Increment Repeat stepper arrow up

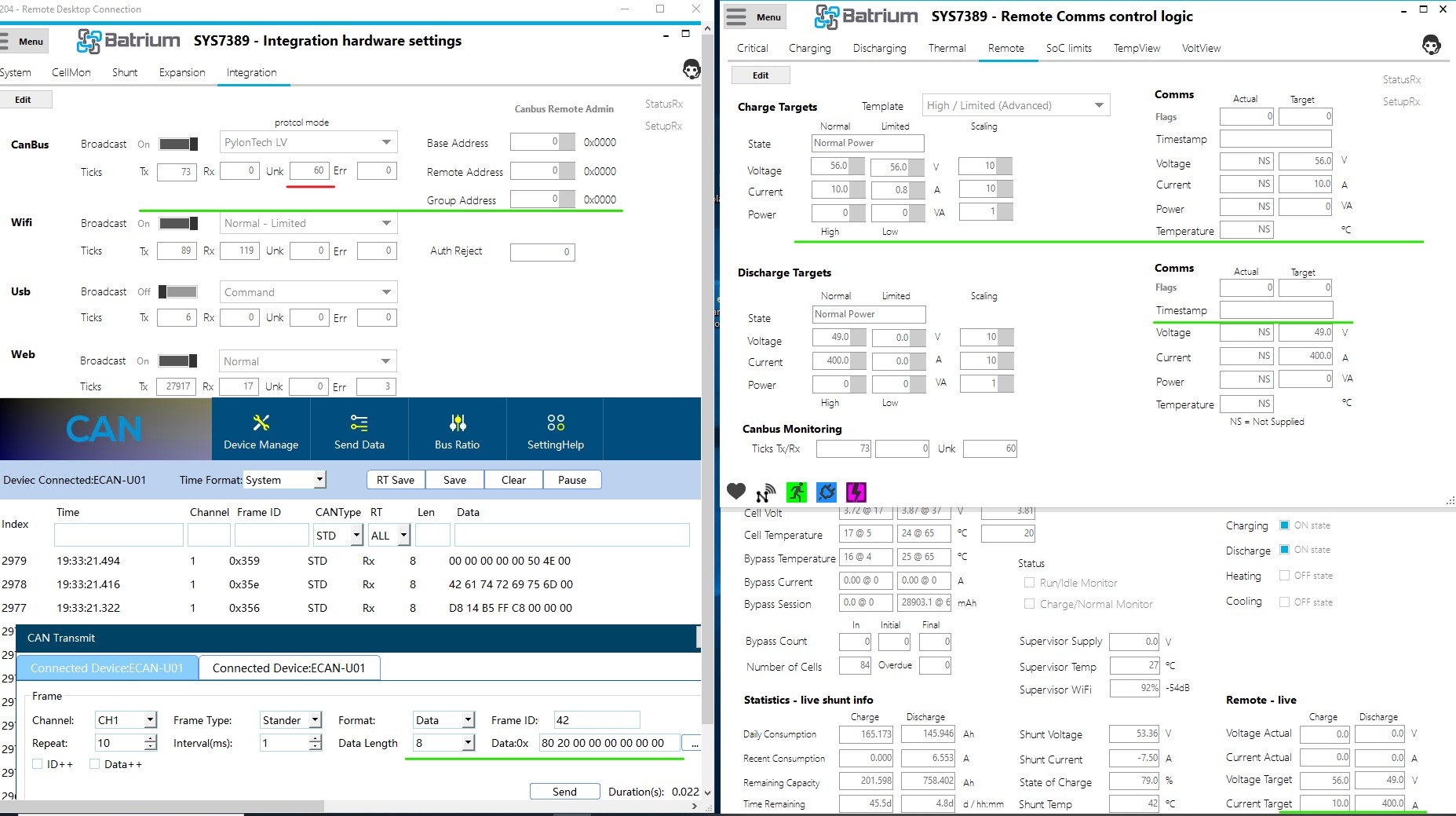pos(151,738)
